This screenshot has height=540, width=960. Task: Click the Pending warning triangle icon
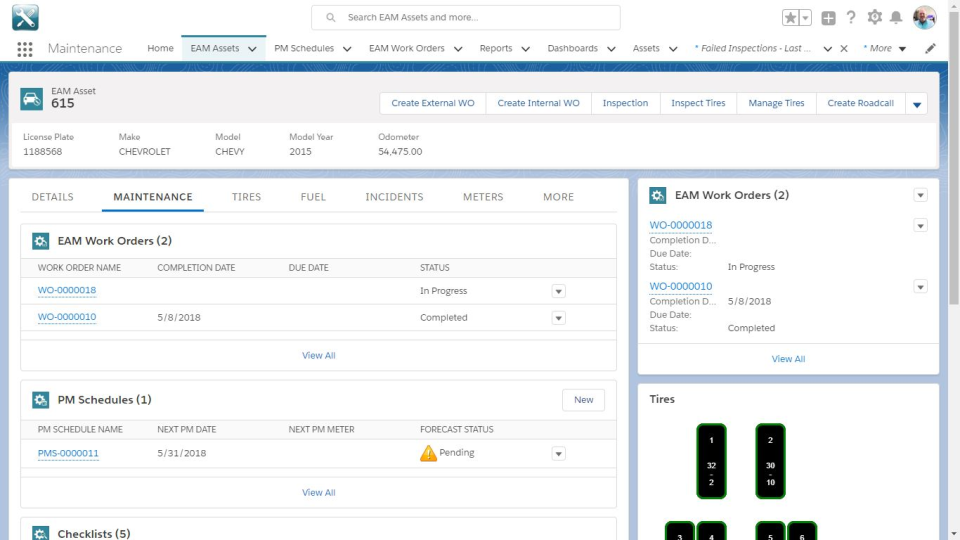coord(428,453)
